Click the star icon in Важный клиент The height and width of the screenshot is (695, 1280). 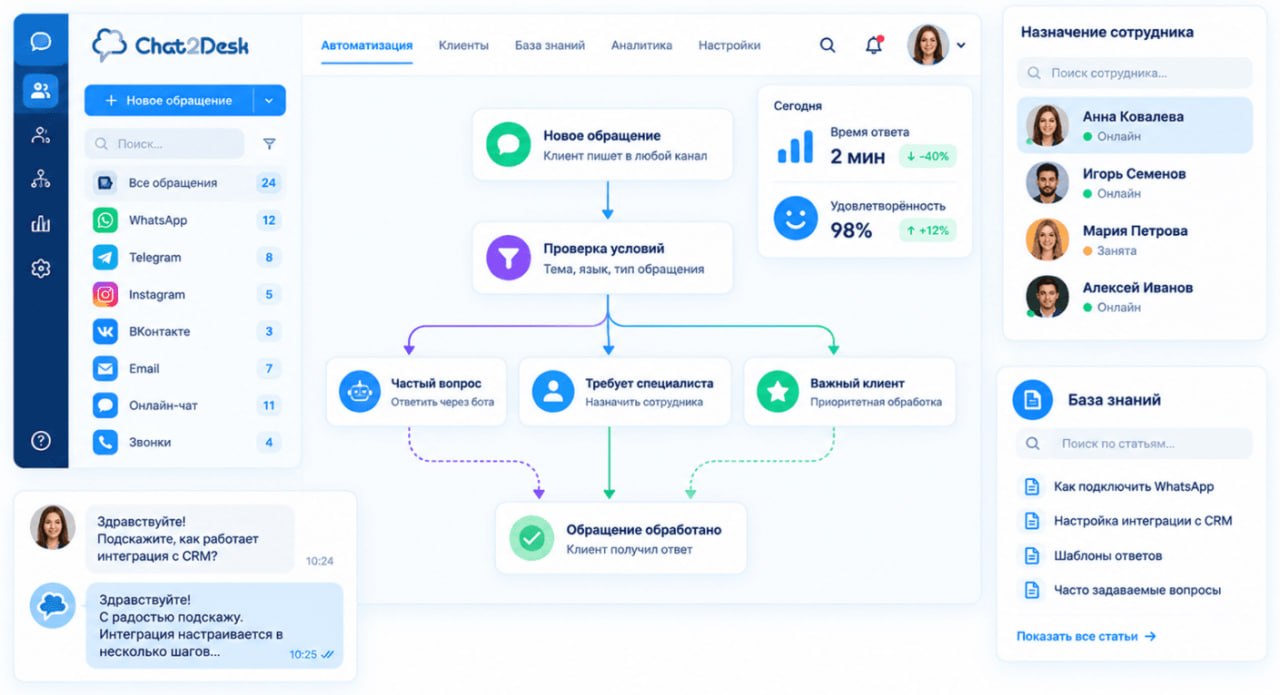(x=777, y=391)
